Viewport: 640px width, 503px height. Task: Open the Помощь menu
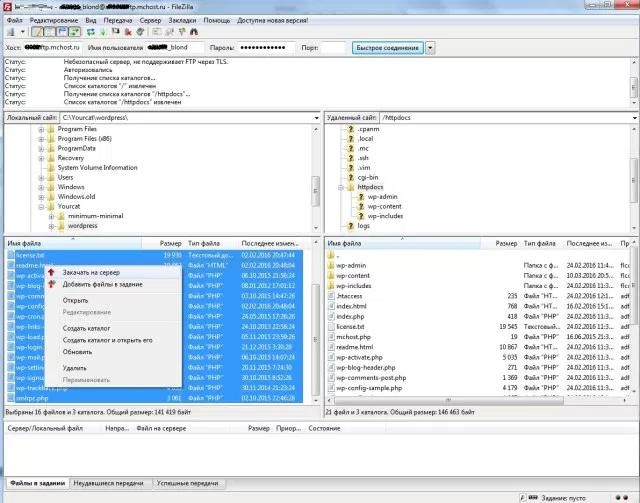(x=217, y=20)
